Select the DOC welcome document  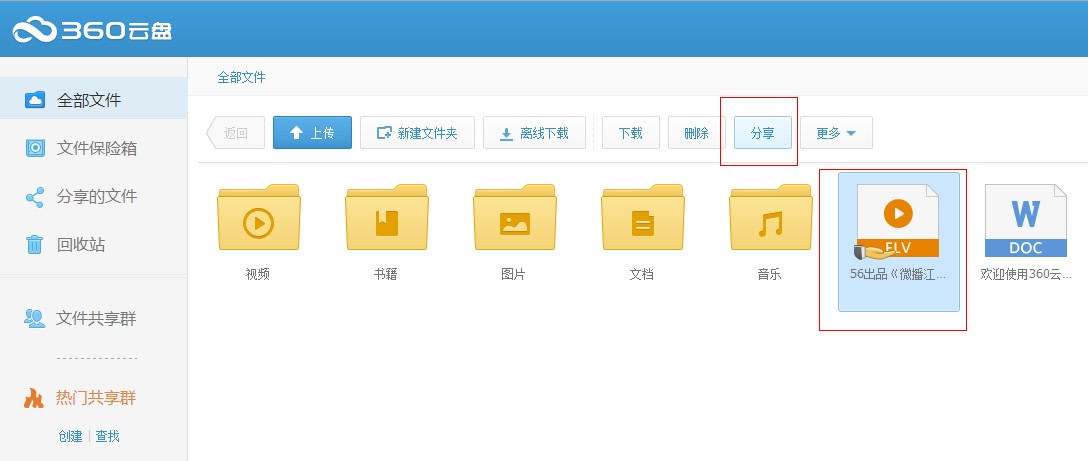(x=1026, y=225)
